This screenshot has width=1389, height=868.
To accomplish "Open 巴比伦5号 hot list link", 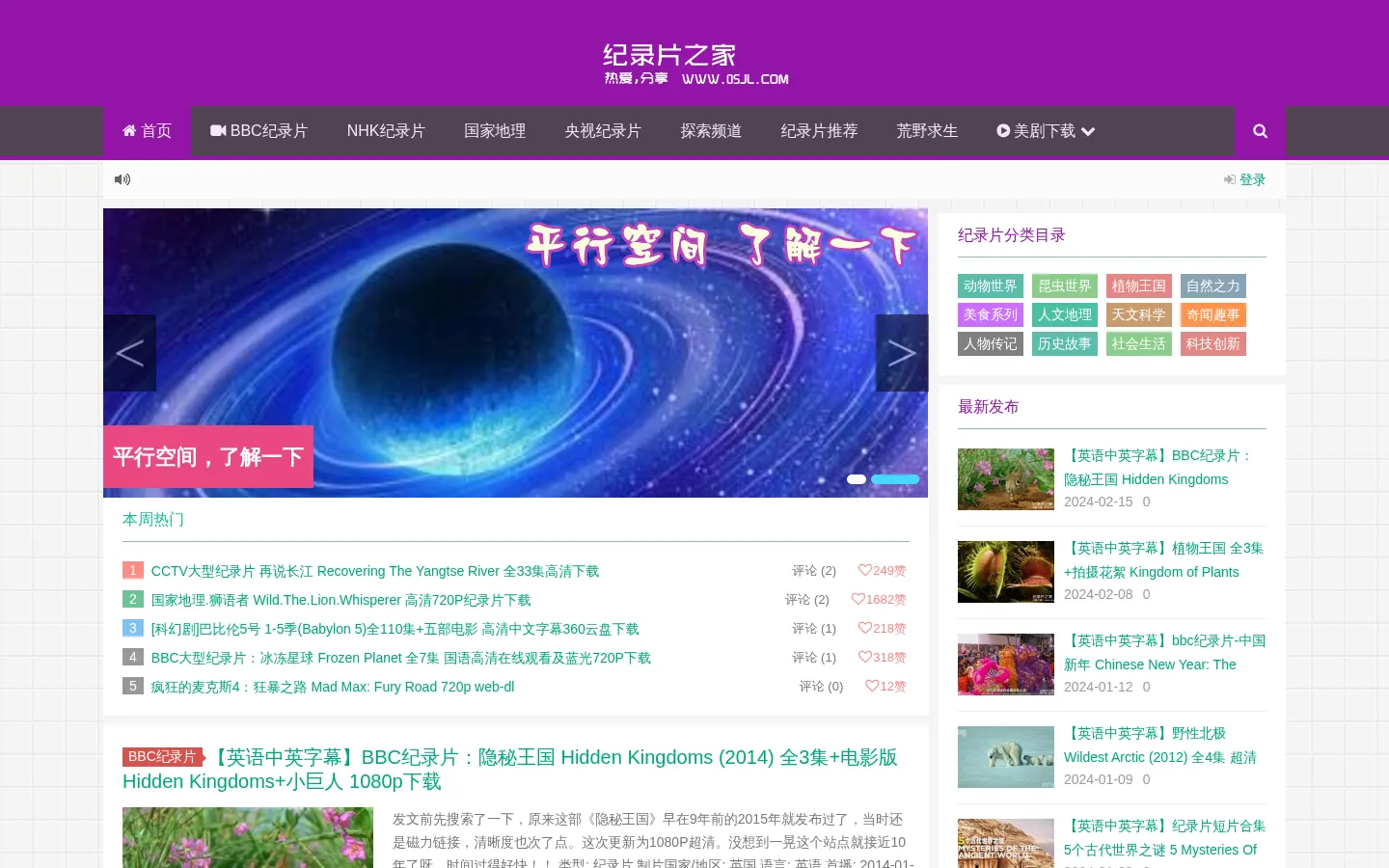I will point(395,629).
